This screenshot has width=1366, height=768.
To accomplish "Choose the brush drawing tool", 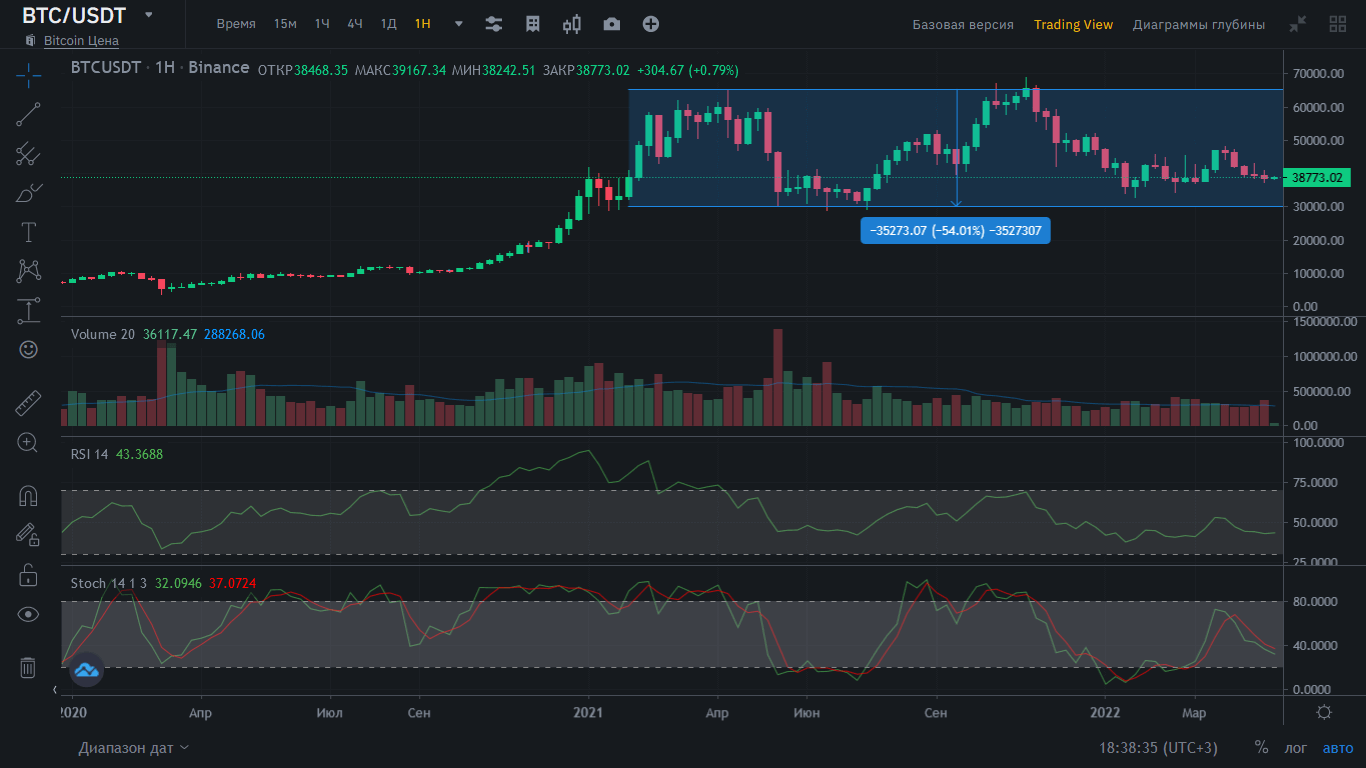I will pyautogui.click(x=28, y=193).
